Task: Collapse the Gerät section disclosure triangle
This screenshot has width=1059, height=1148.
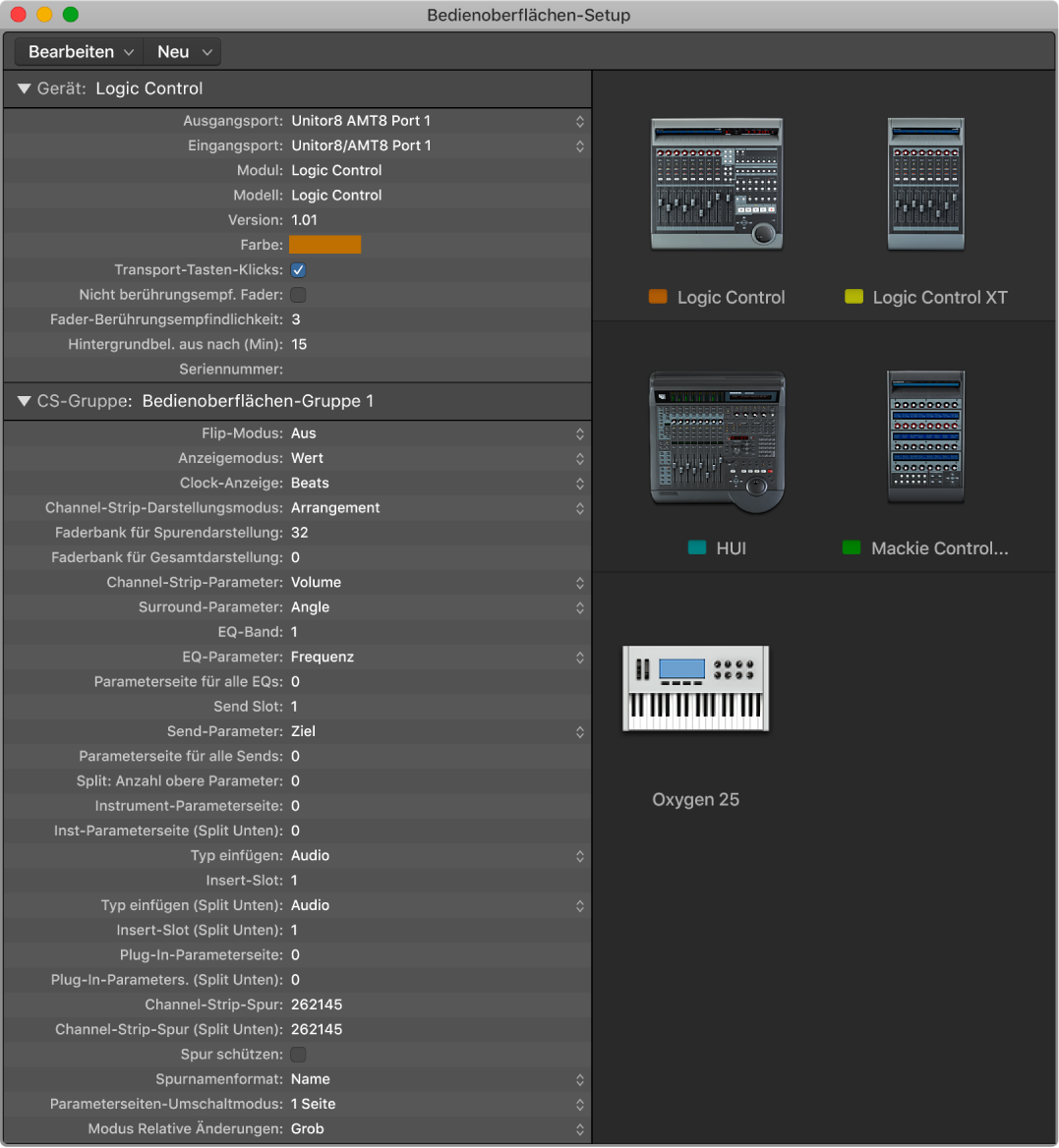Action: click(x=24, y=88)
